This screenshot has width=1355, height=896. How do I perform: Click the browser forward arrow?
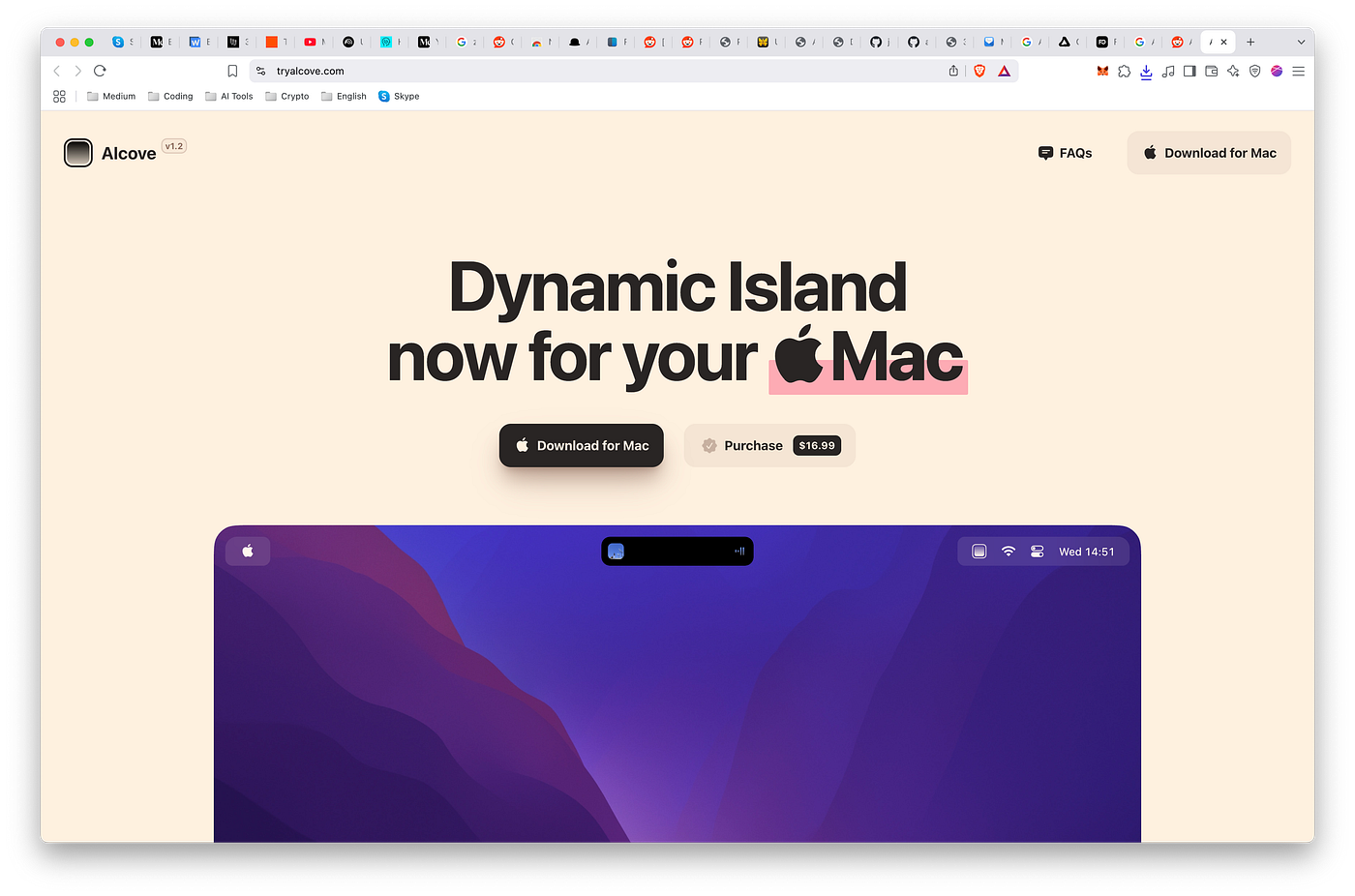click(77, 71)
